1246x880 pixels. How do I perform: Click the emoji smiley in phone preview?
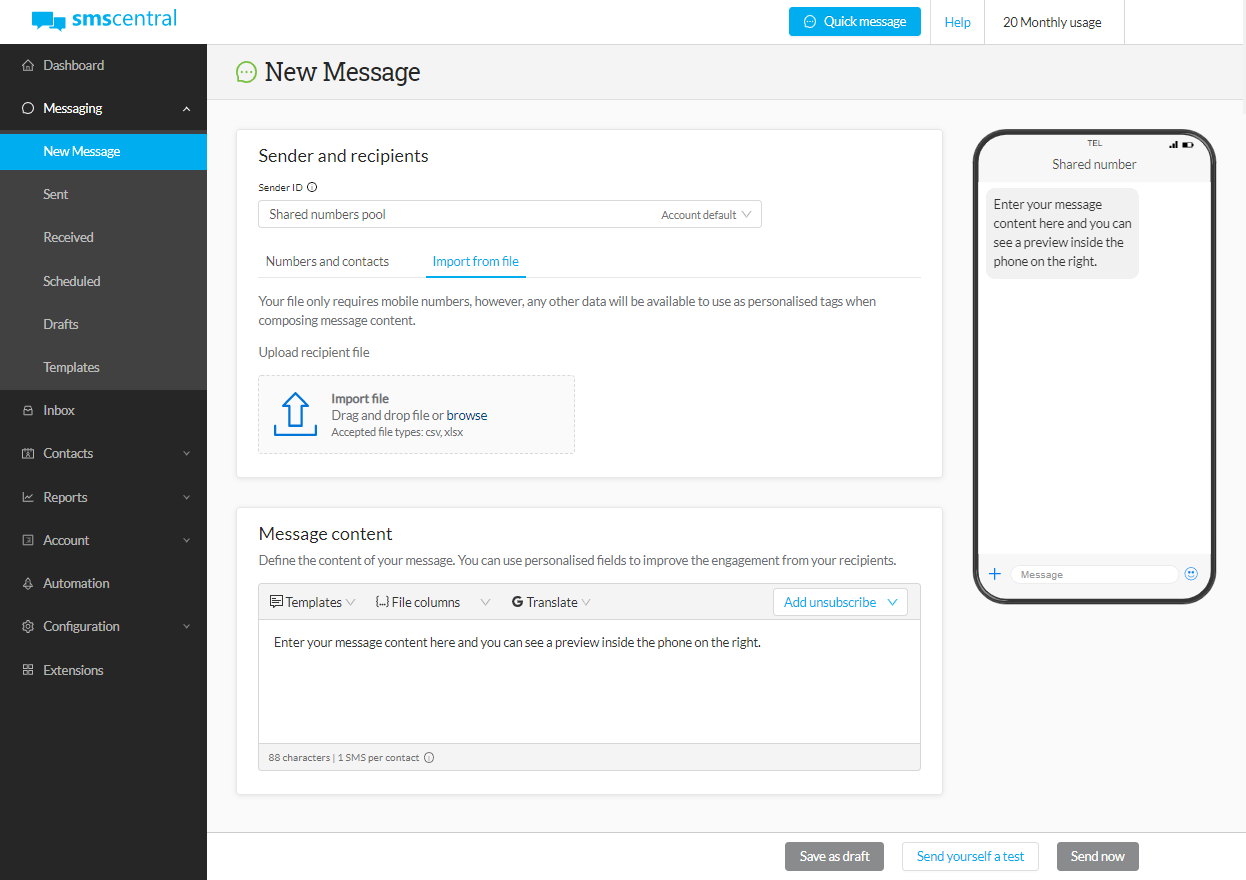[x=1191, y=574]
